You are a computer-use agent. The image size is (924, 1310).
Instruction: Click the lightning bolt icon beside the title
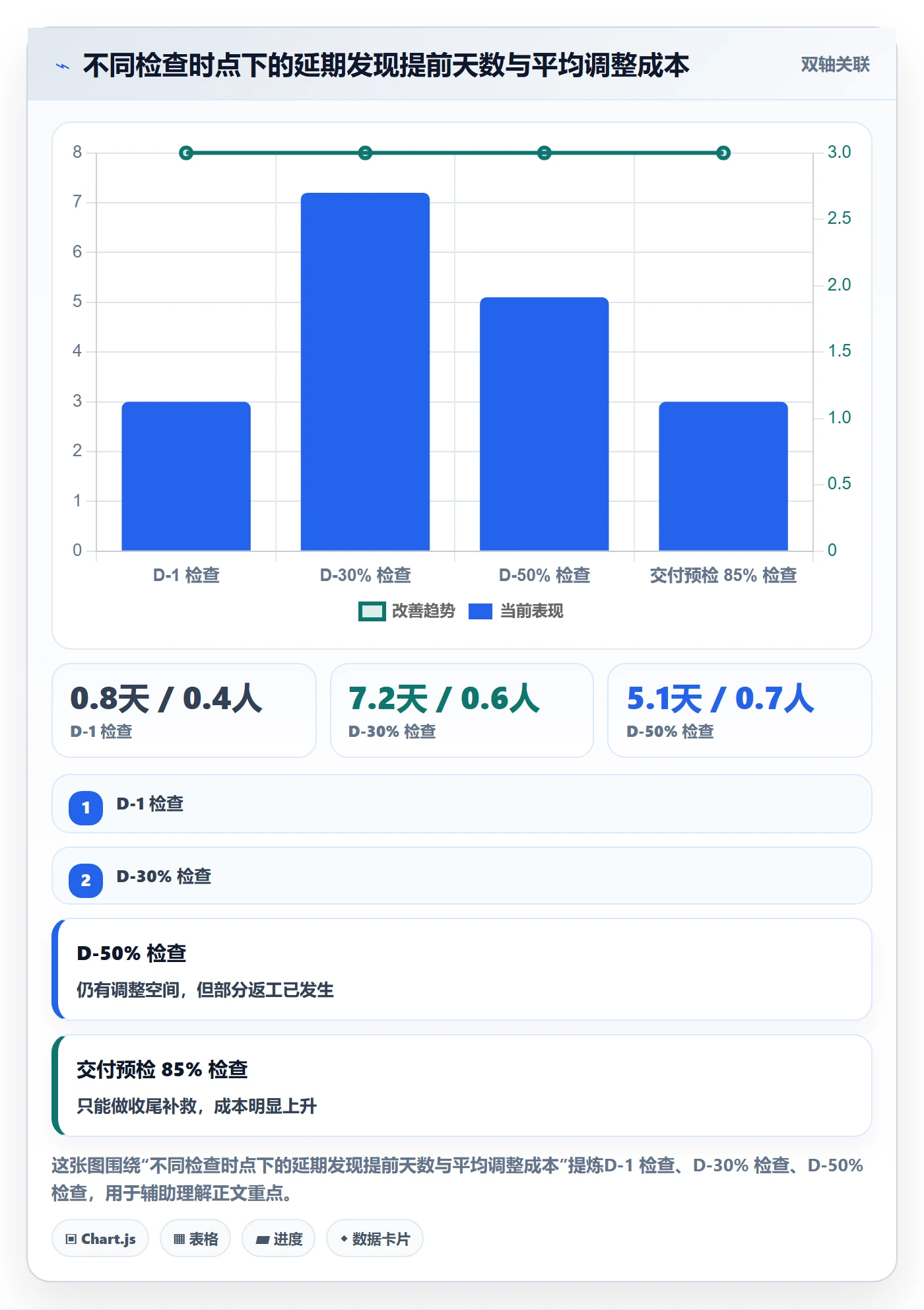point(63,66)
